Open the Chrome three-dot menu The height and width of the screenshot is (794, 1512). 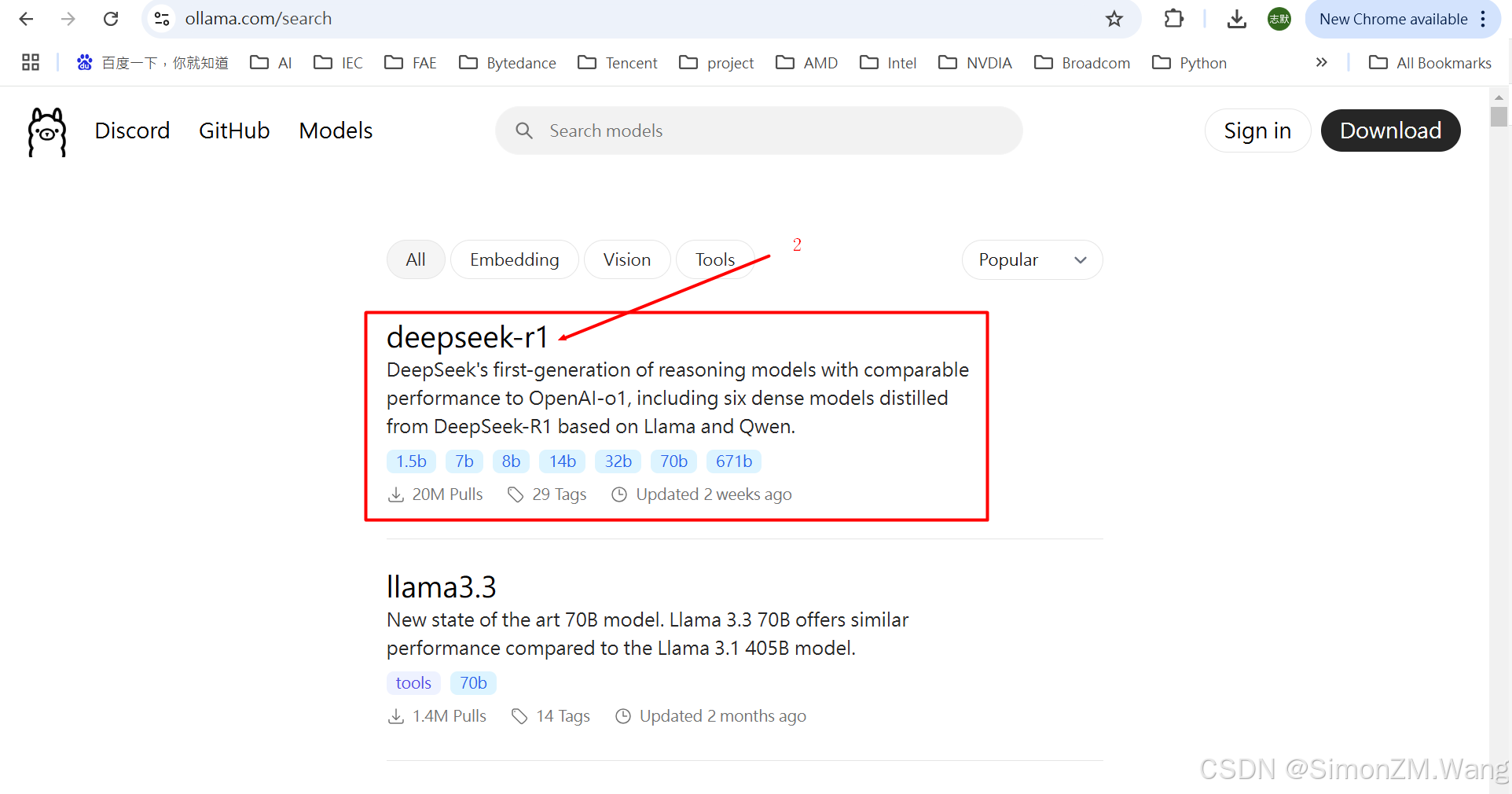tap(1483, 19)
